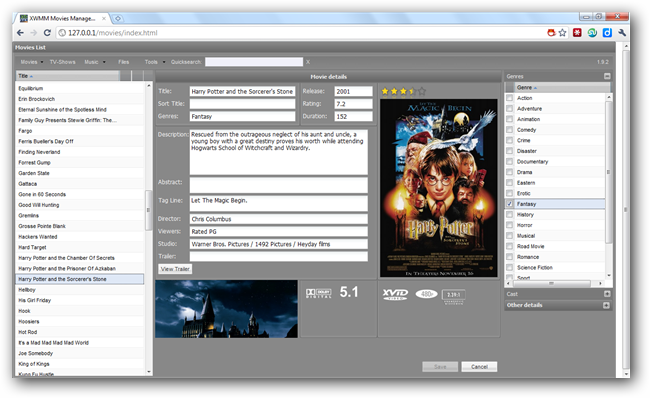This screenshot has height=398, width=650.
Task: Click the green circular extension icon
Action: coord(592,33)
